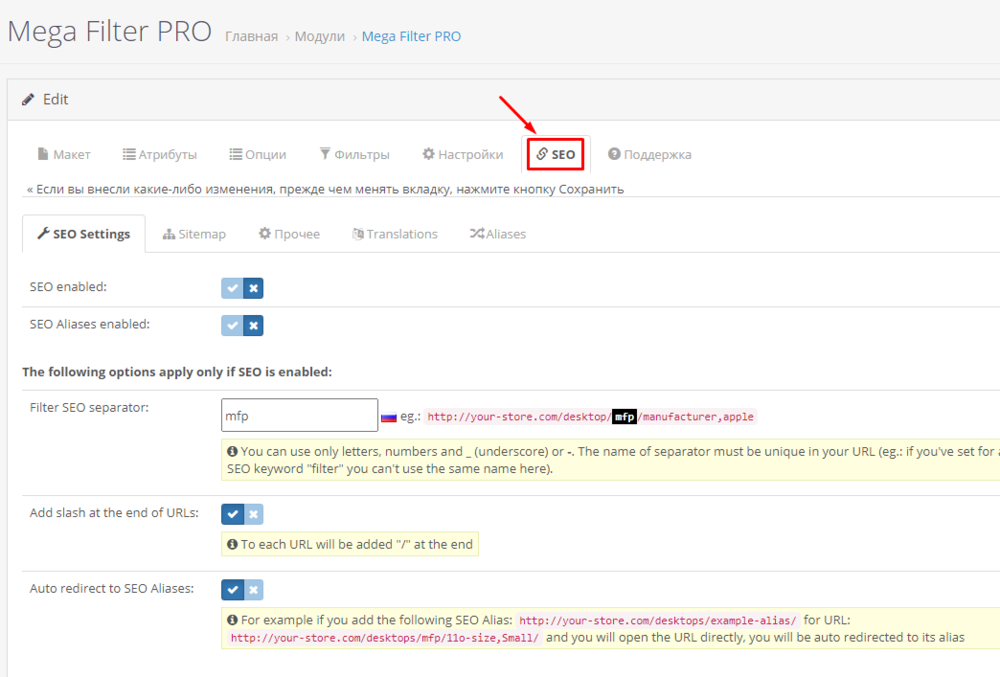Click the Прочее gear icon

pyautogui.click(x=265, y=233)
